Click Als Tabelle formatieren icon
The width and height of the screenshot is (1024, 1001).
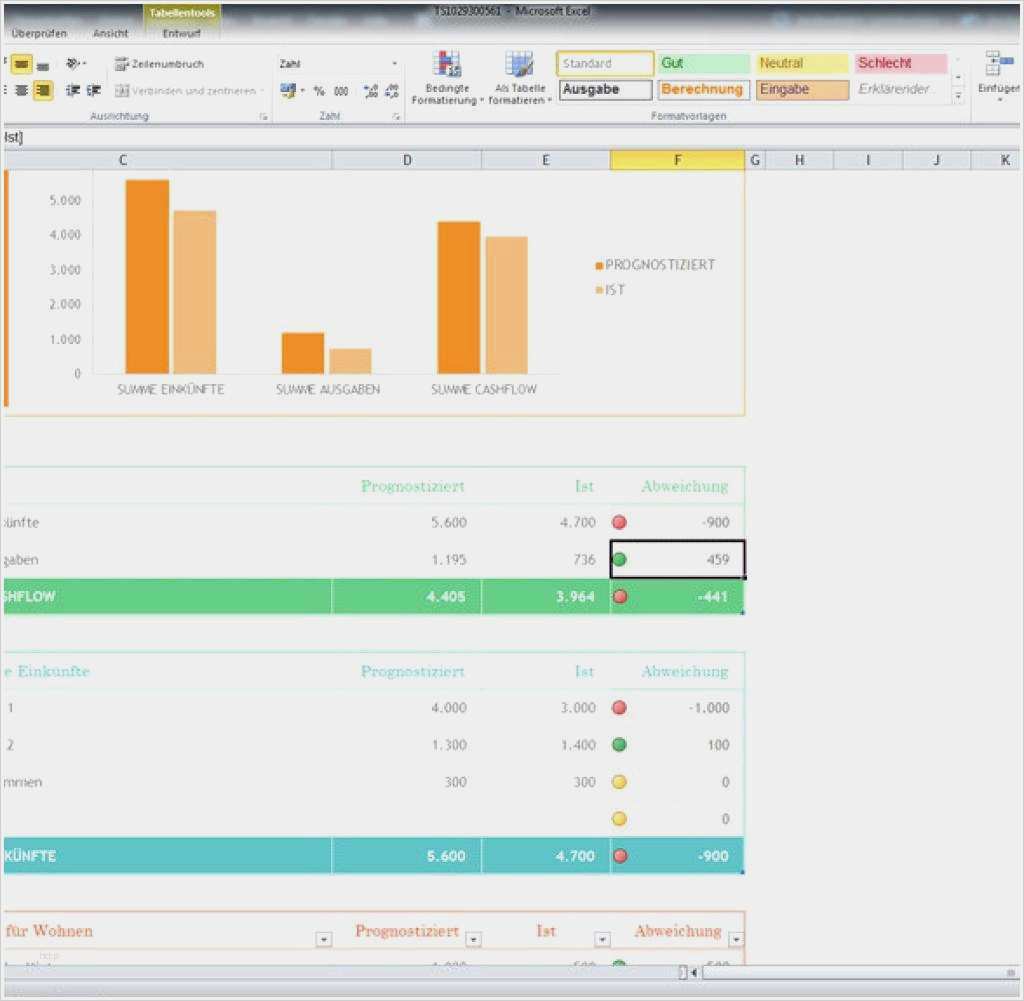pyautogui.click(x=518, y=66)
